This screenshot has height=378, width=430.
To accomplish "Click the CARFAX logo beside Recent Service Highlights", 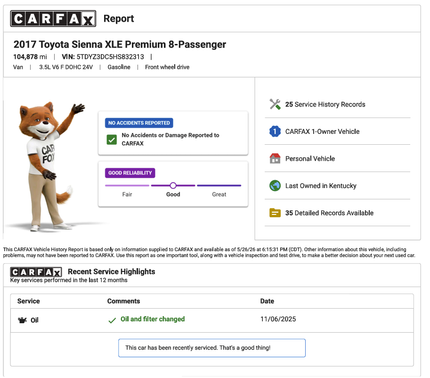I will pos(36,272).
